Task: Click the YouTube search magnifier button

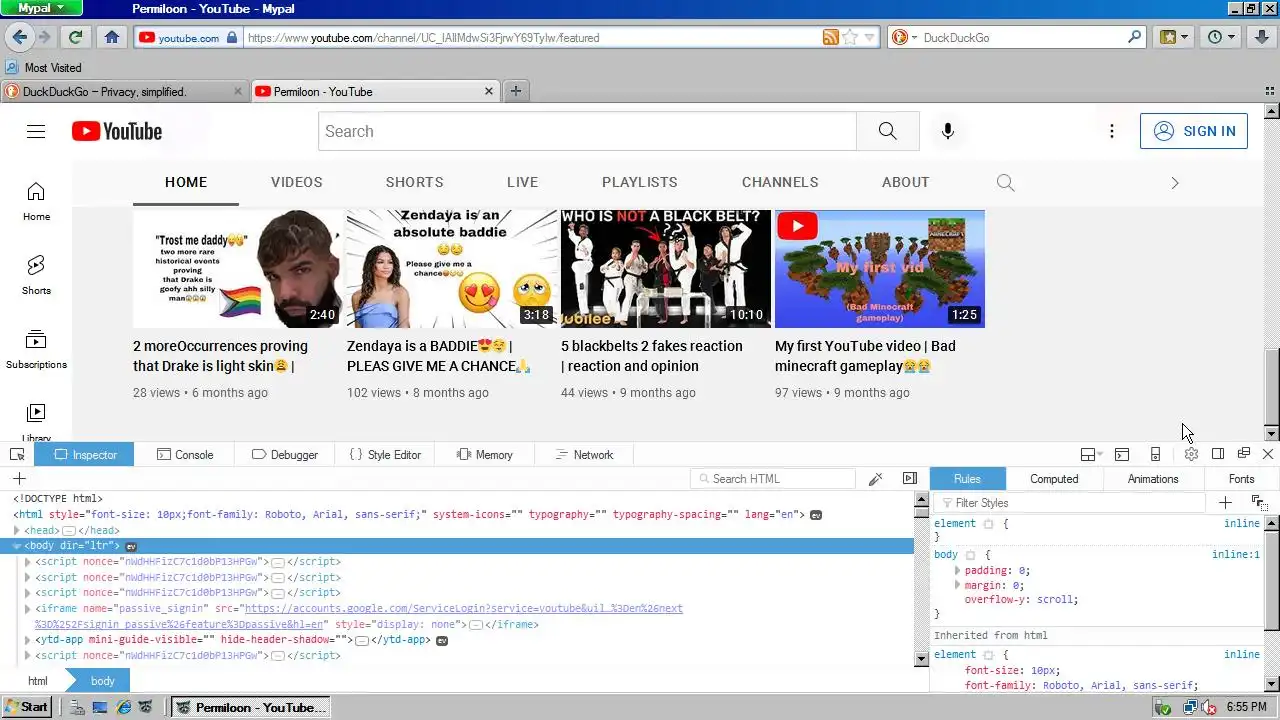Action: click(x=887, y=131)
